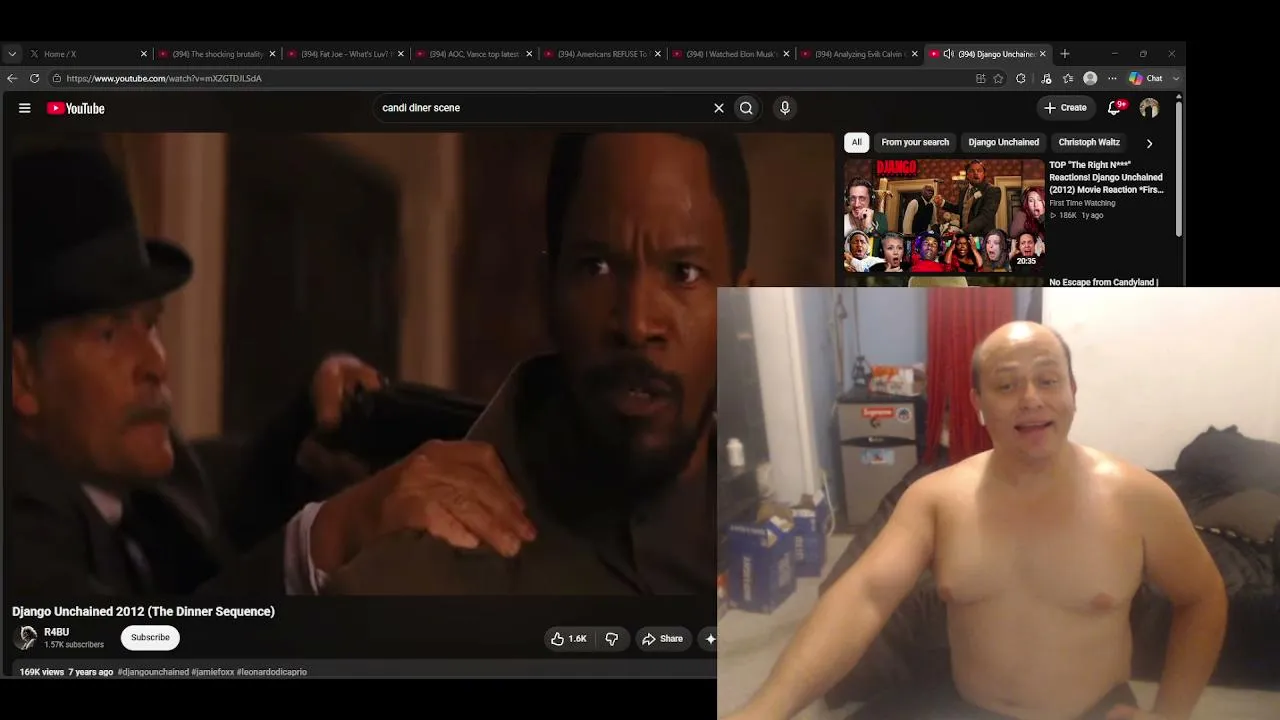Expand the tab search dropdown arrow
The image size is (1280, 720).
click(x=12, y=54)
